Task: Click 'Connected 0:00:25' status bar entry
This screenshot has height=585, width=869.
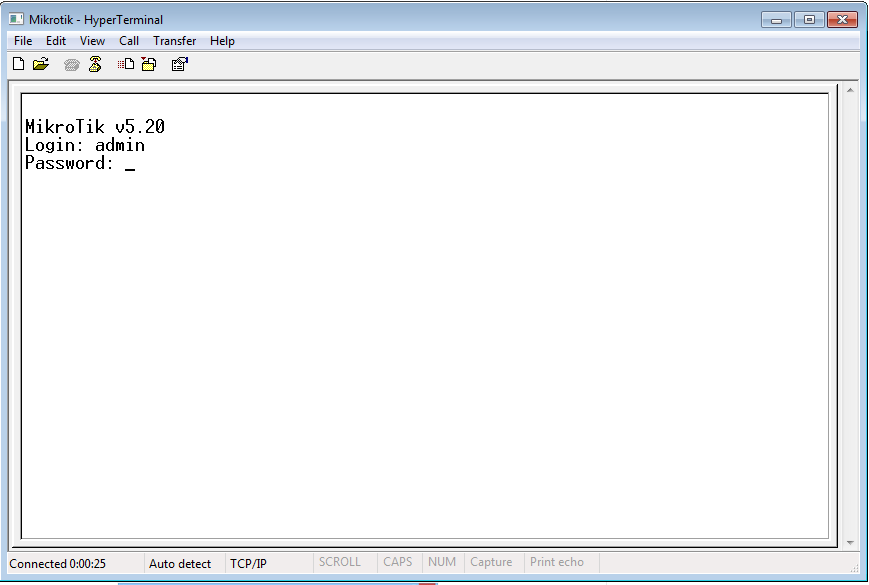Action: click(x=58, y=564)
